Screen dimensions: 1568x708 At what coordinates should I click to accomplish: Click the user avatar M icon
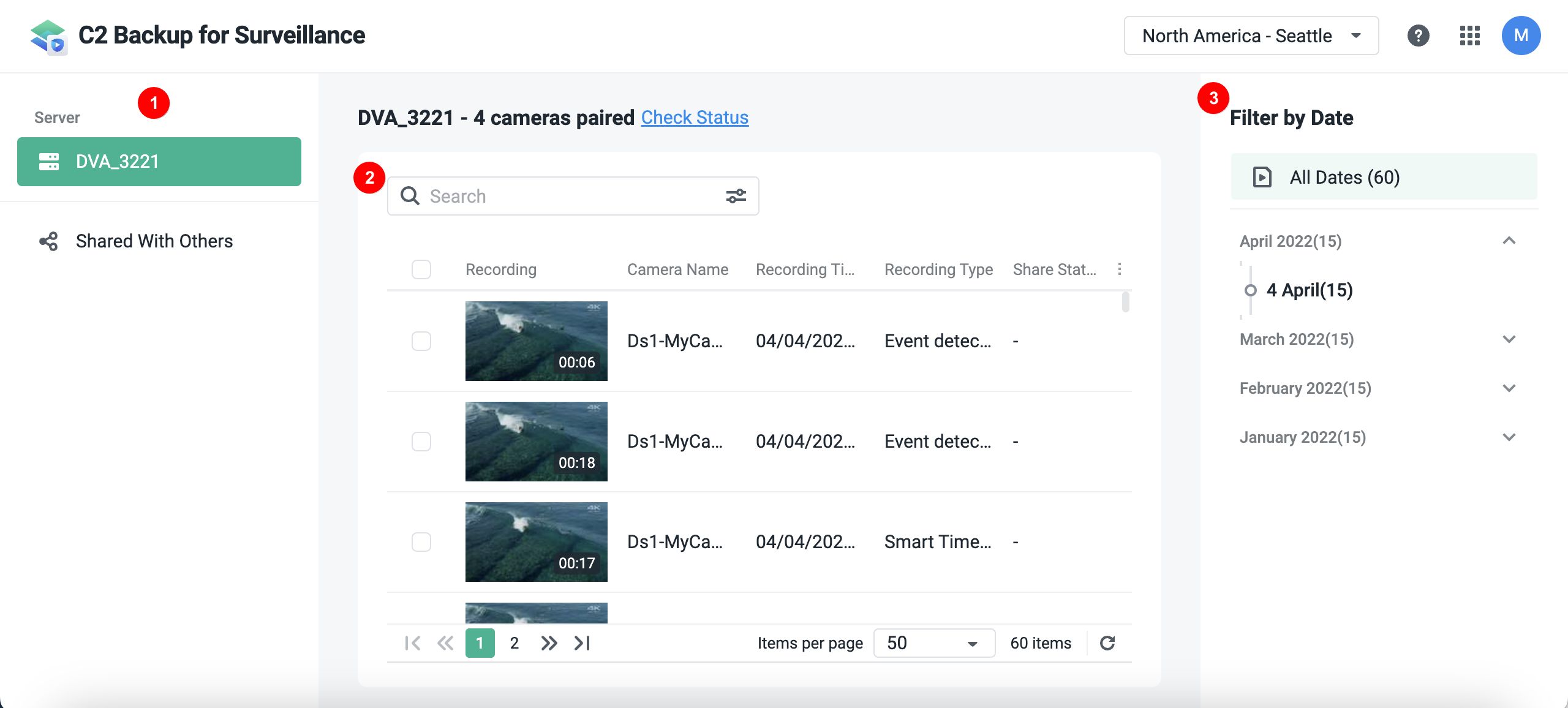[1521, 36]
